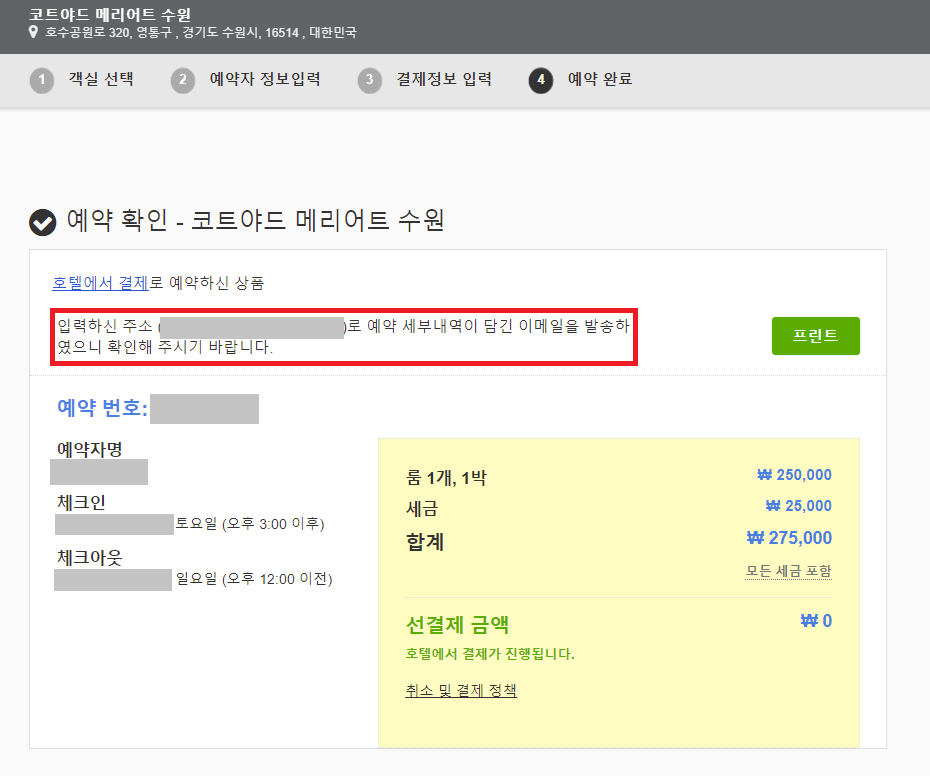Click the 합계 label
This screenshot has width=930, height=776.
425,542
